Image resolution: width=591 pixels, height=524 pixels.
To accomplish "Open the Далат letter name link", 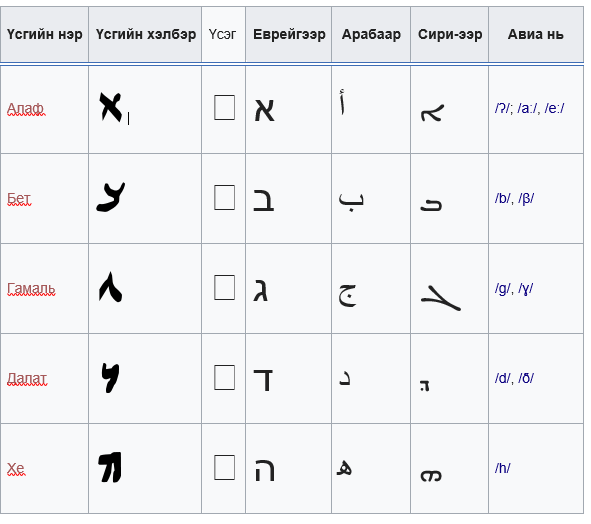I will coord(27,378).
